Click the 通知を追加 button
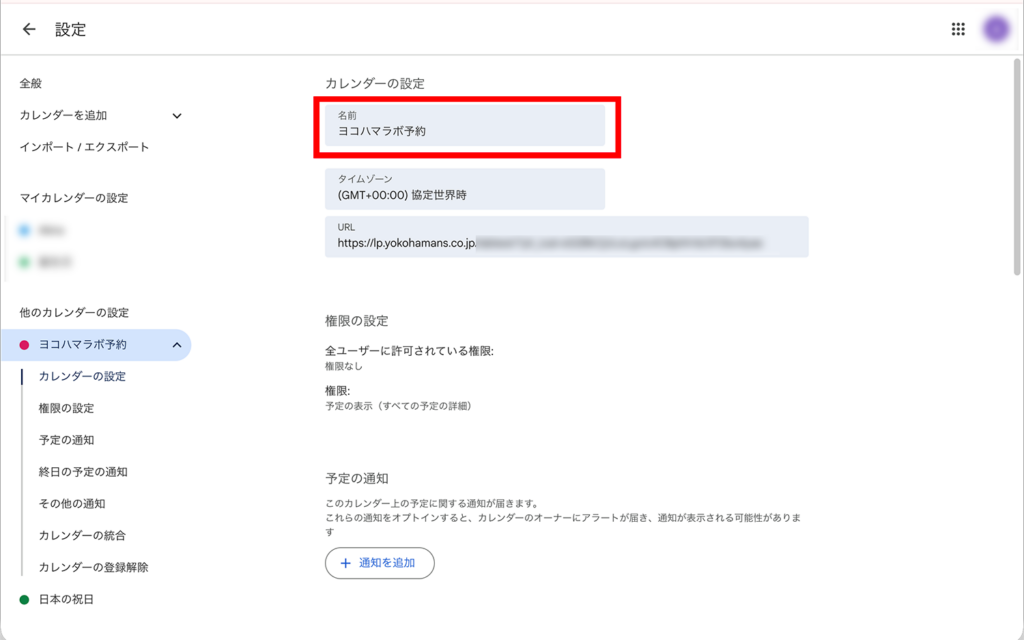 click(380, 563)
